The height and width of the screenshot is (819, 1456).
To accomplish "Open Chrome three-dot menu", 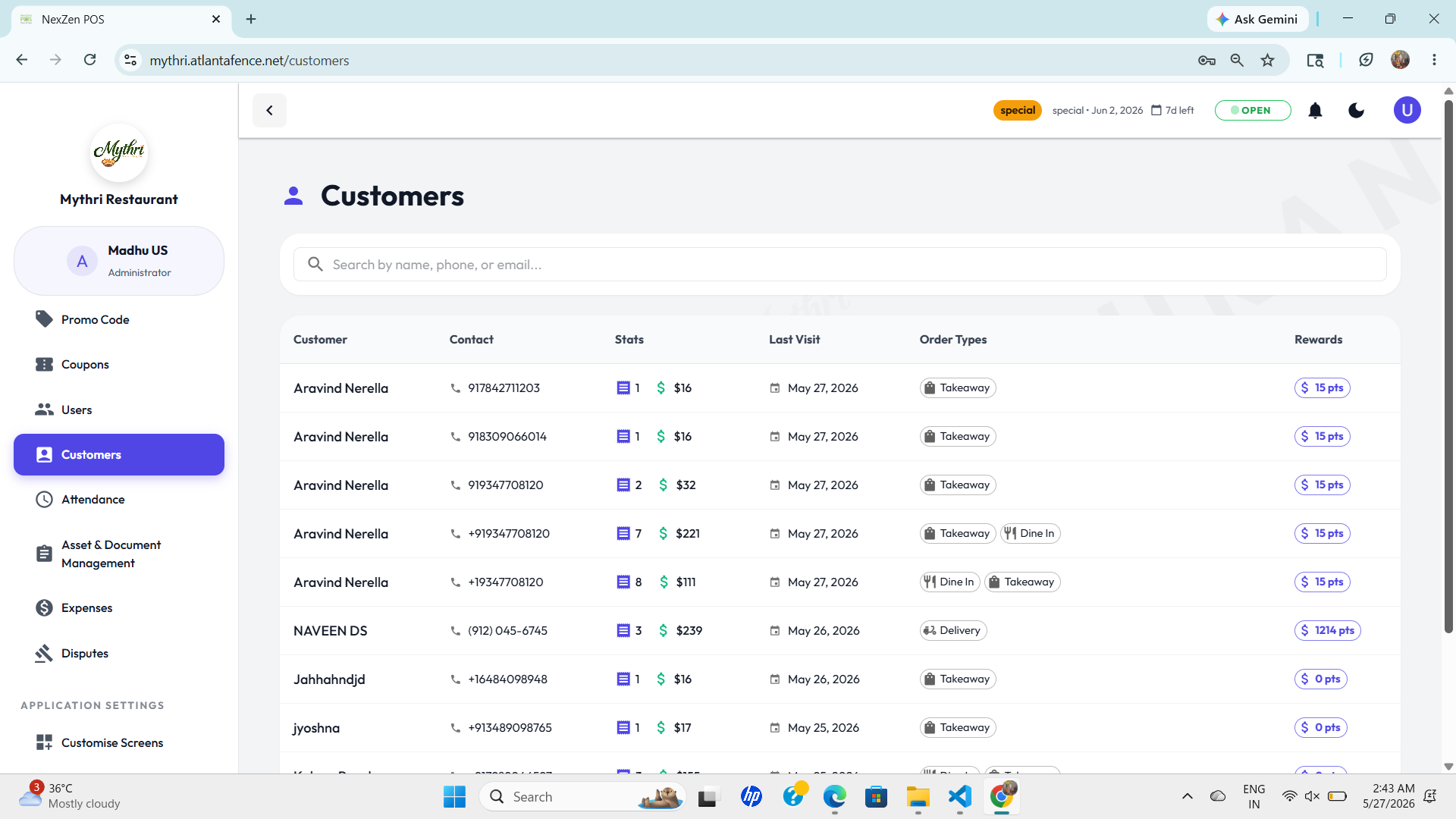I will pos(1434,60).
